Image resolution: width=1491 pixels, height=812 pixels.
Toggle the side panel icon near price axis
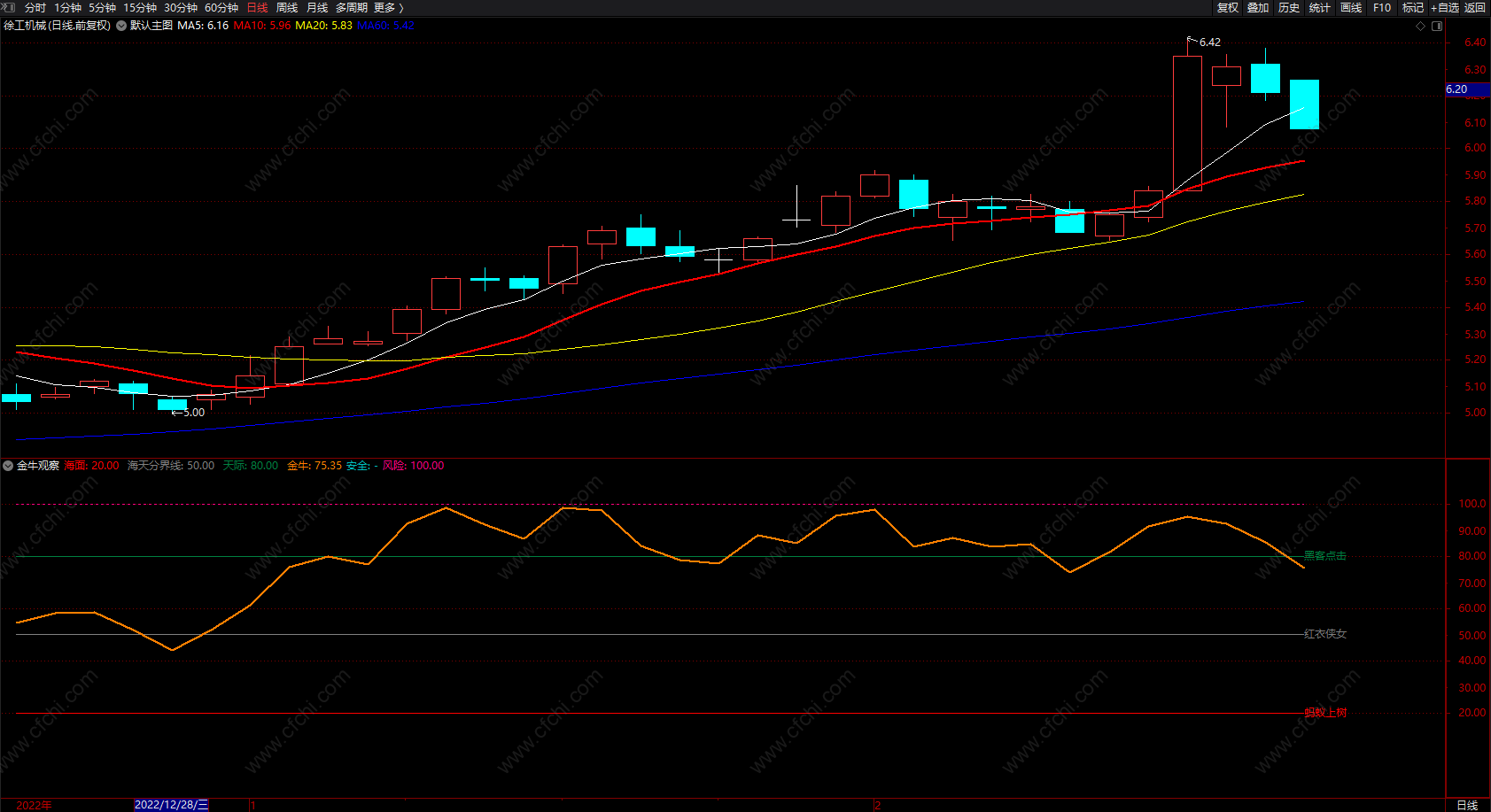pos(1437,26)
